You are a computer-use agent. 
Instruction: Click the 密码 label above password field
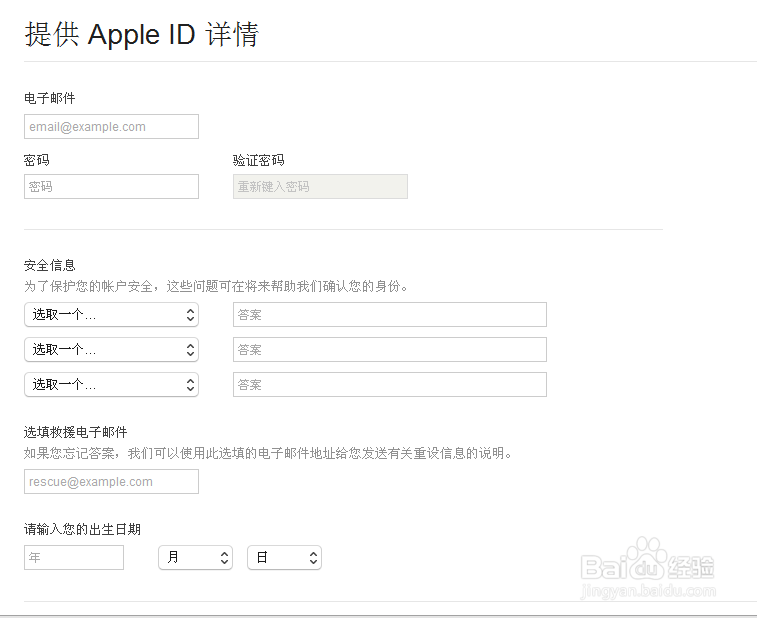point(37,160)
